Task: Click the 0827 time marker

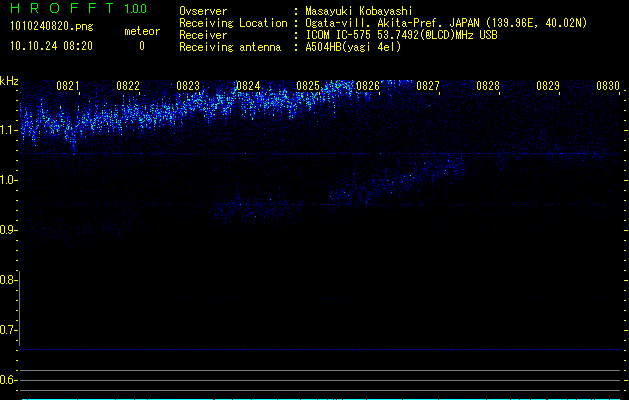Action: pos(428,86)
